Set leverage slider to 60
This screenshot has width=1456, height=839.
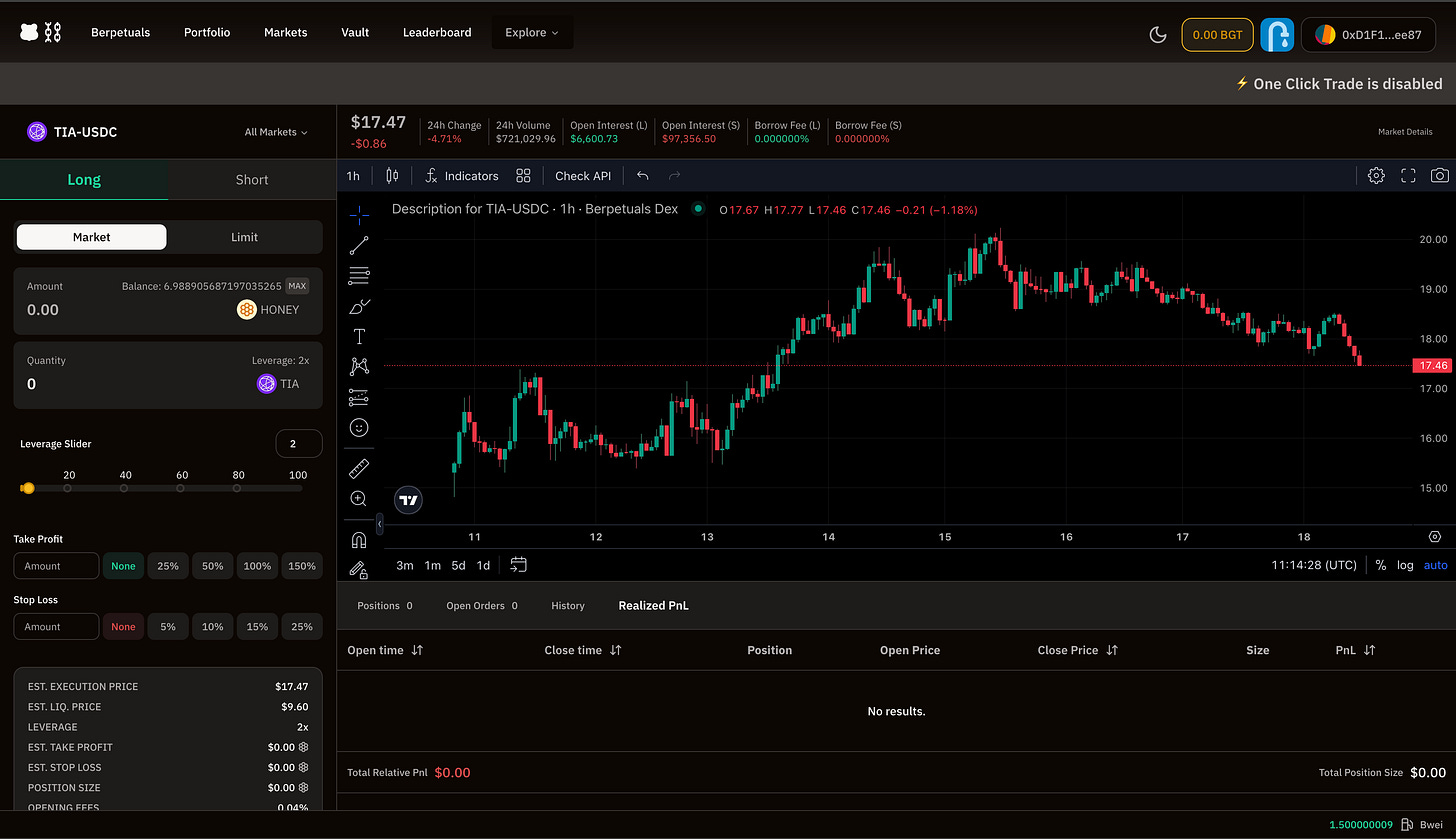pos(181,488)
